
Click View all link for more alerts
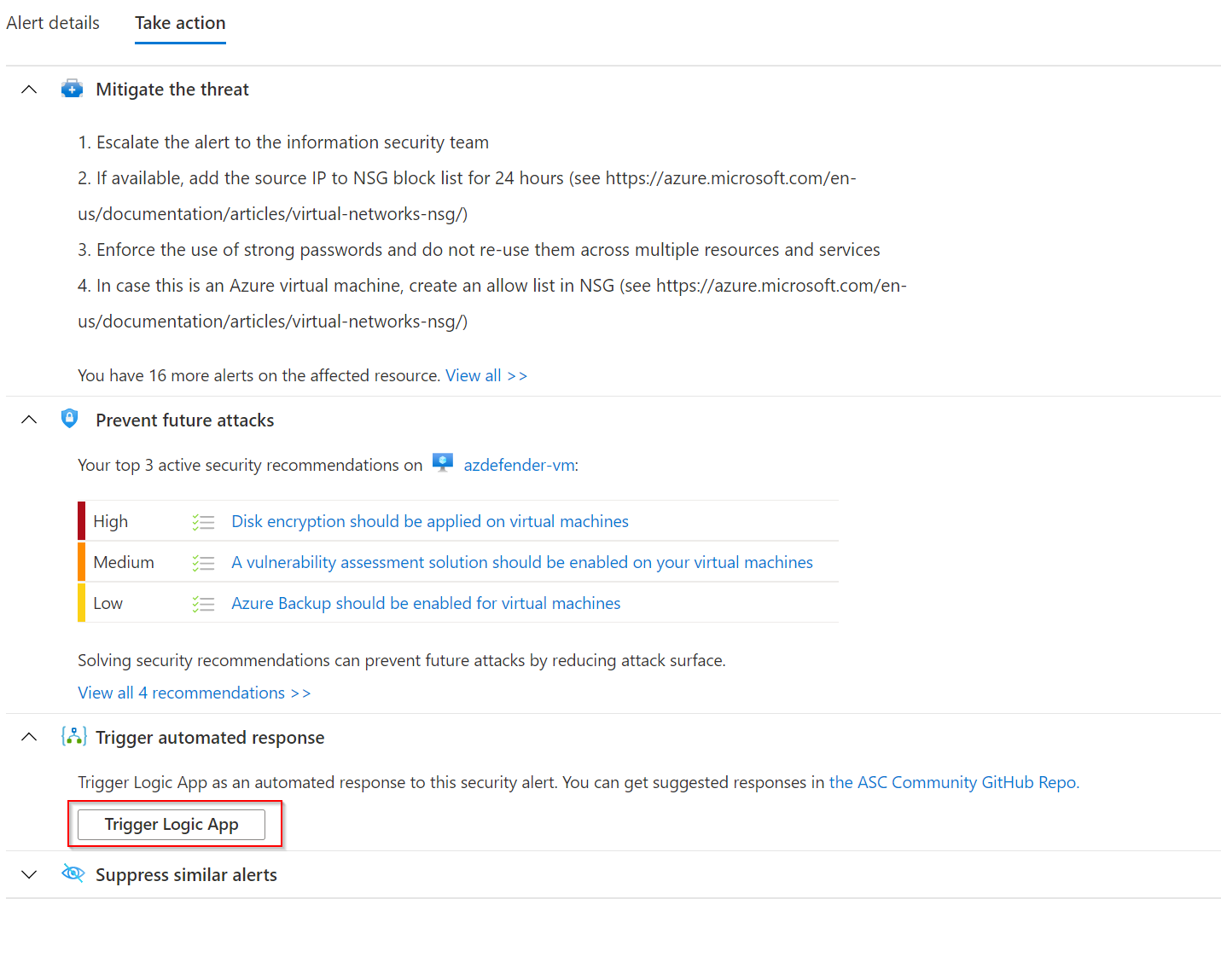(x=485, y=375)
